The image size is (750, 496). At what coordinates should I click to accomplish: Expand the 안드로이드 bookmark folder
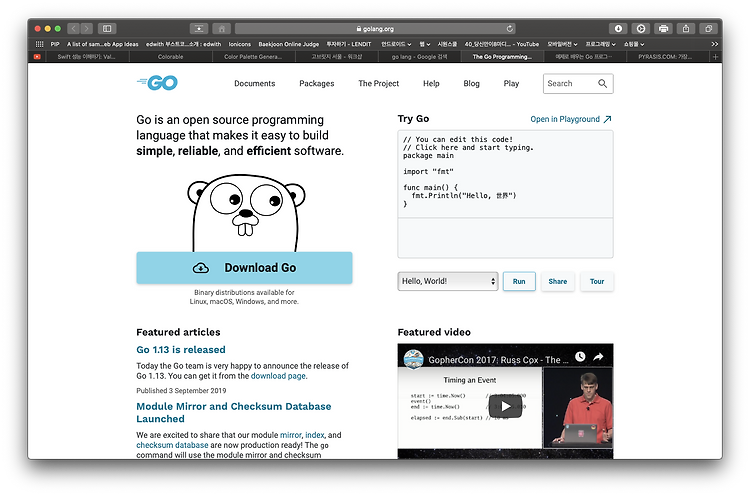point(396,44)
